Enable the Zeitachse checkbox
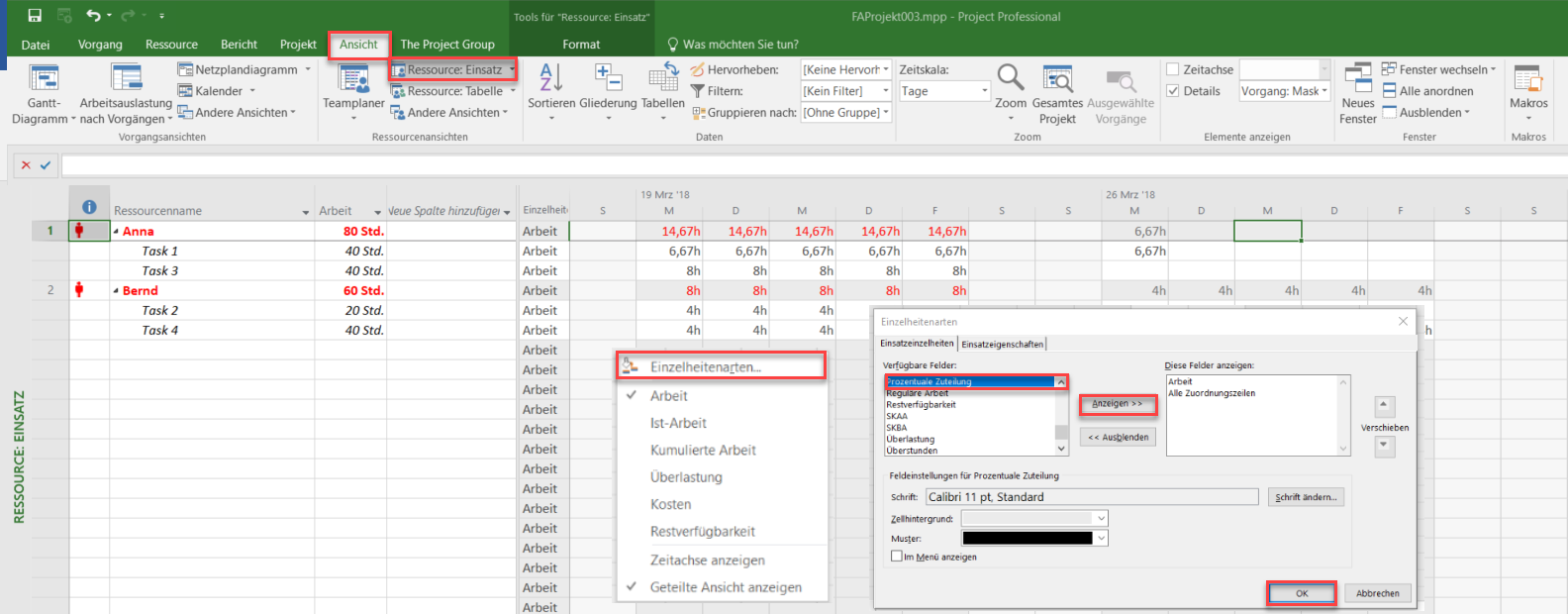The image size is (1568, 614). pos(1173,69)
